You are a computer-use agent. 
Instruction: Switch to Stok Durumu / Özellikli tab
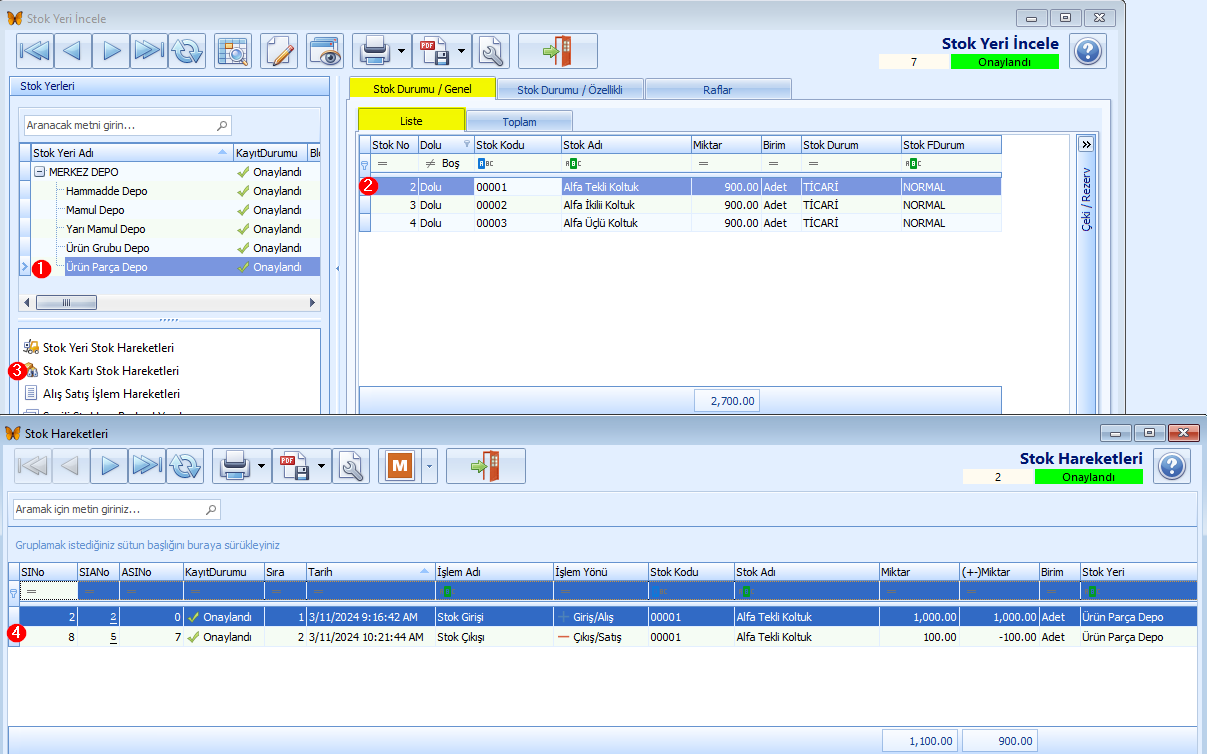[x=570, y=89]
